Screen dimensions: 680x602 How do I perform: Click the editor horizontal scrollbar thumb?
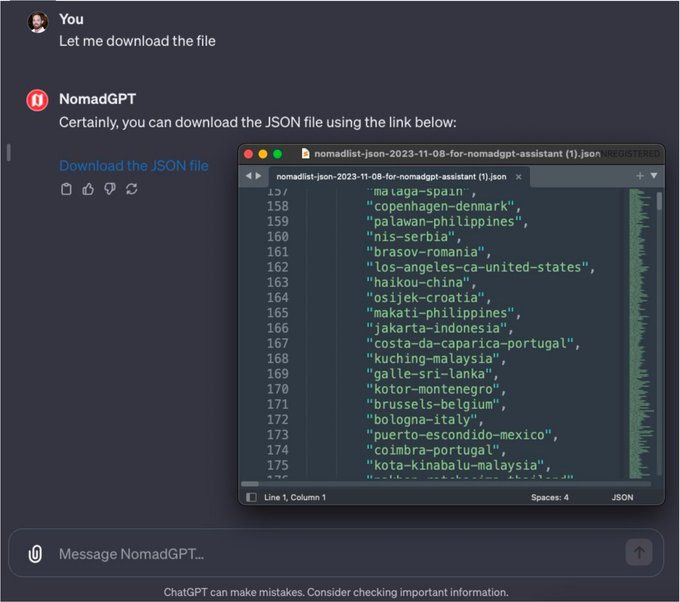[250, 484]
